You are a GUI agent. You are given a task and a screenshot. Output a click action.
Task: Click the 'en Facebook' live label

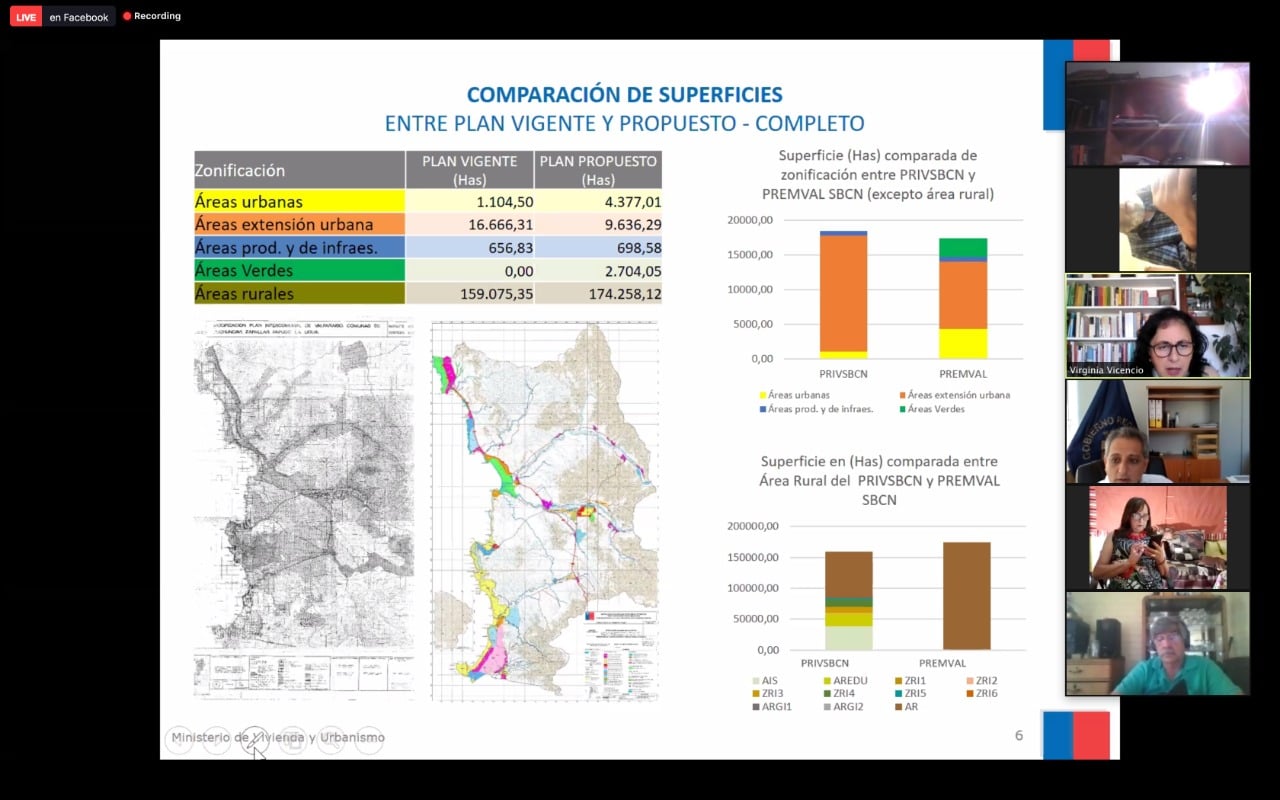click(79, 17)
